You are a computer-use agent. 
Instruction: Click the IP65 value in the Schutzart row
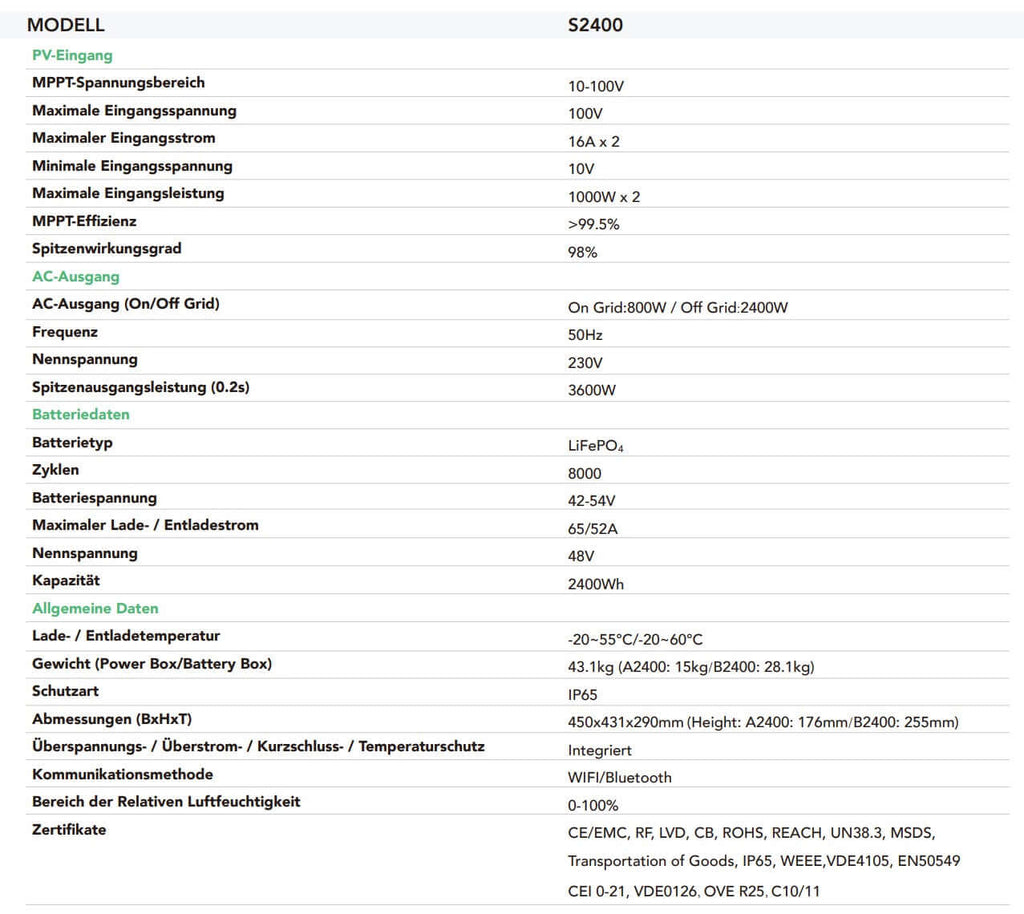click(x=583, y=695)
